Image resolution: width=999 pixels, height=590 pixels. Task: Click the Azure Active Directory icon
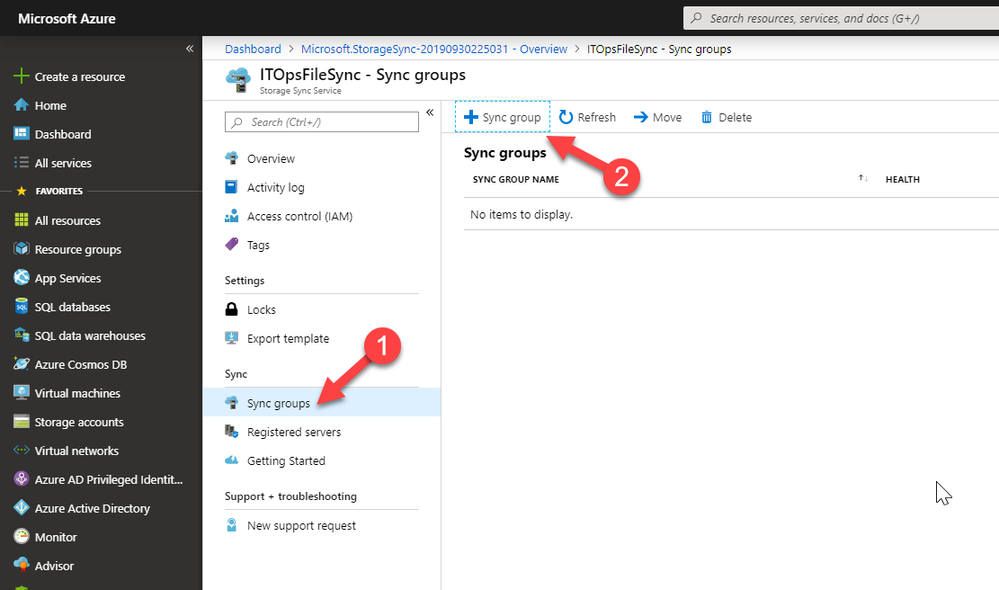(x=21, y=508)
